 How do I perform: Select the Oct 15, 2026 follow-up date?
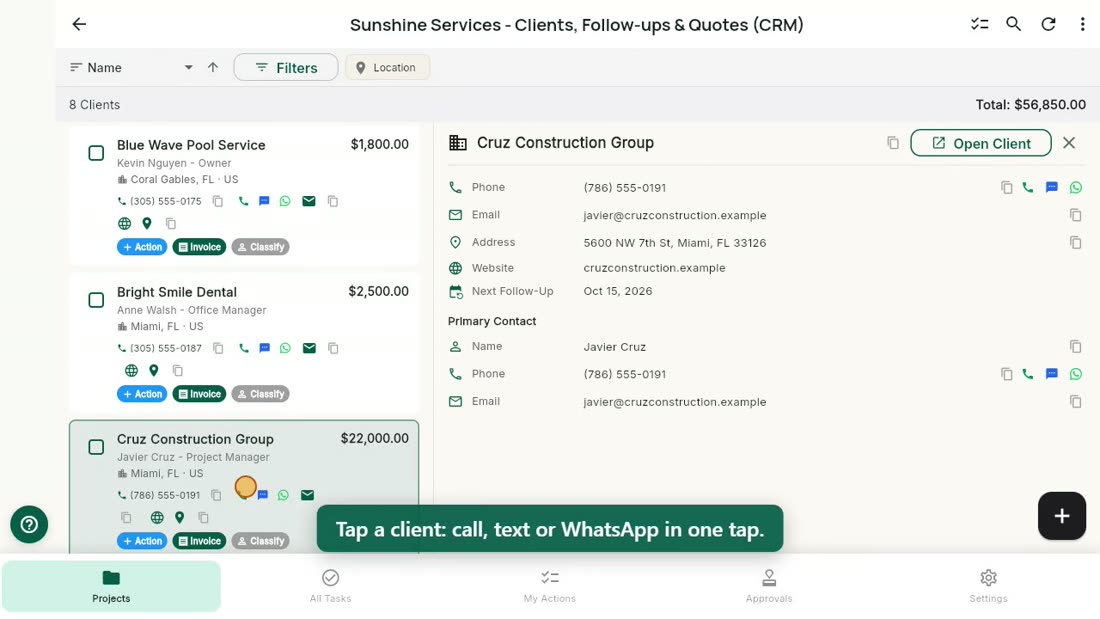[618, 291]
